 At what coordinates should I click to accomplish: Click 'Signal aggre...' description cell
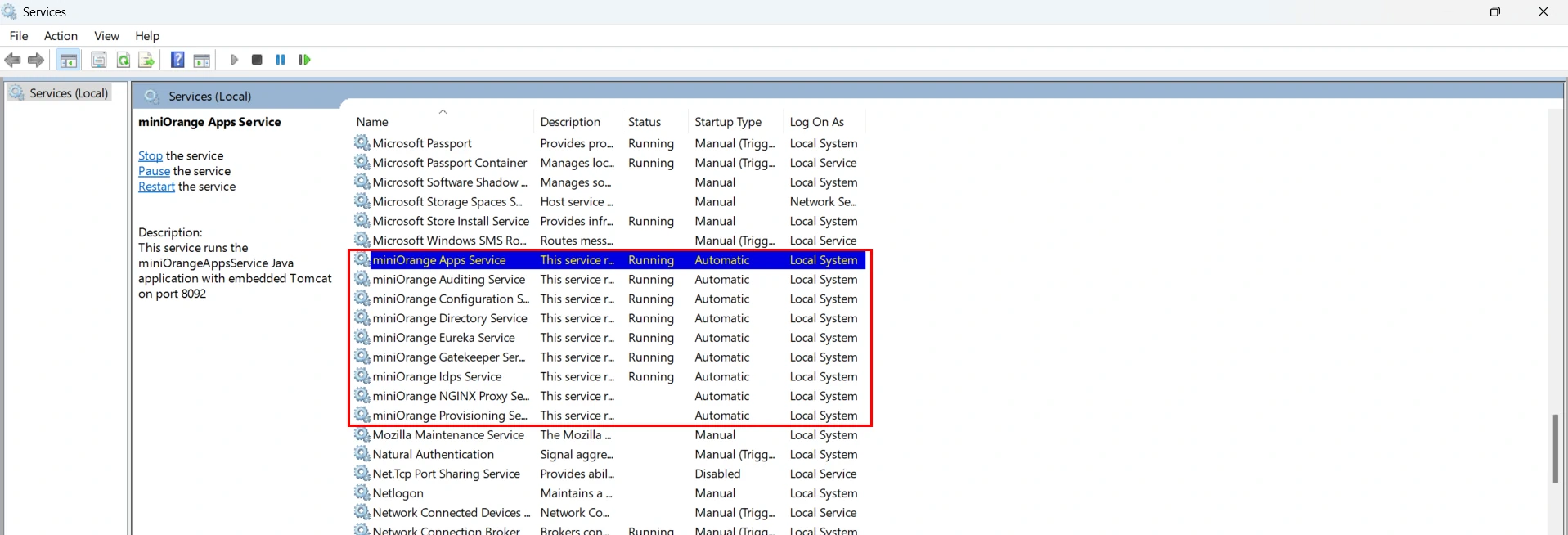(x=577, y=455)
